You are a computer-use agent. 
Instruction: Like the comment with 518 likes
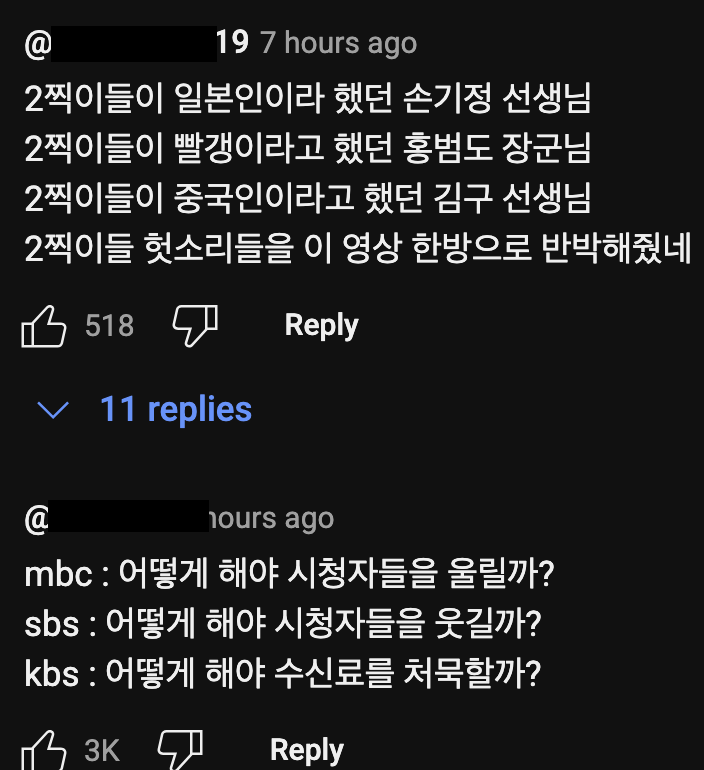pyautogui.click(x=44, y=326)
